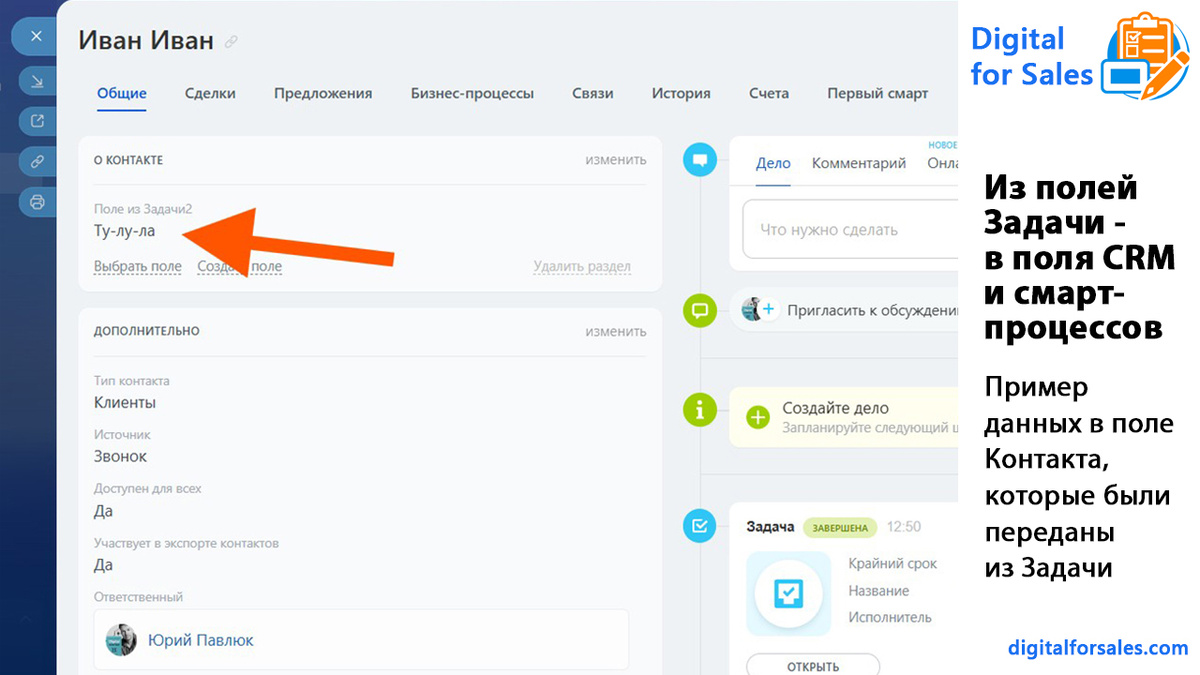Click Да under Участвует в экспорте контактов
Image resolution: width=1200 pixels, height=675 pixels.
[103, 564]
